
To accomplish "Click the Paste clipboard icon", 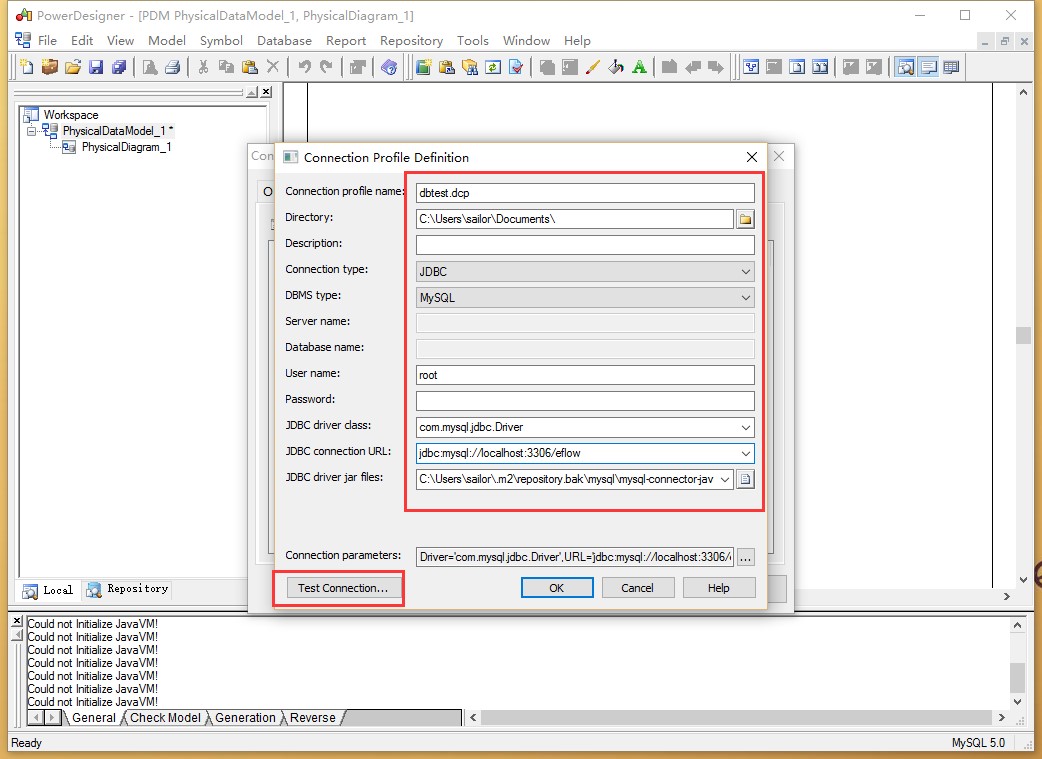I will pyautogui.click(x=250, y=66).
